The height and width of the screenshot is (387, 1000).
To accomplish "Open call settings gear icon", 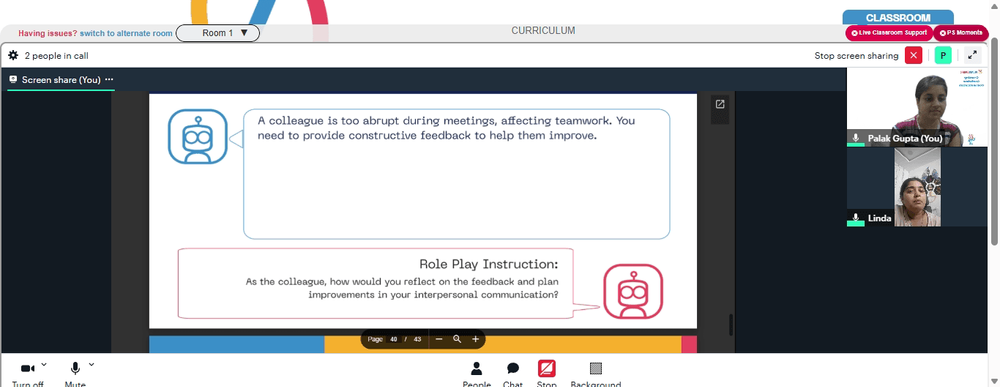I will pos(13,55).
